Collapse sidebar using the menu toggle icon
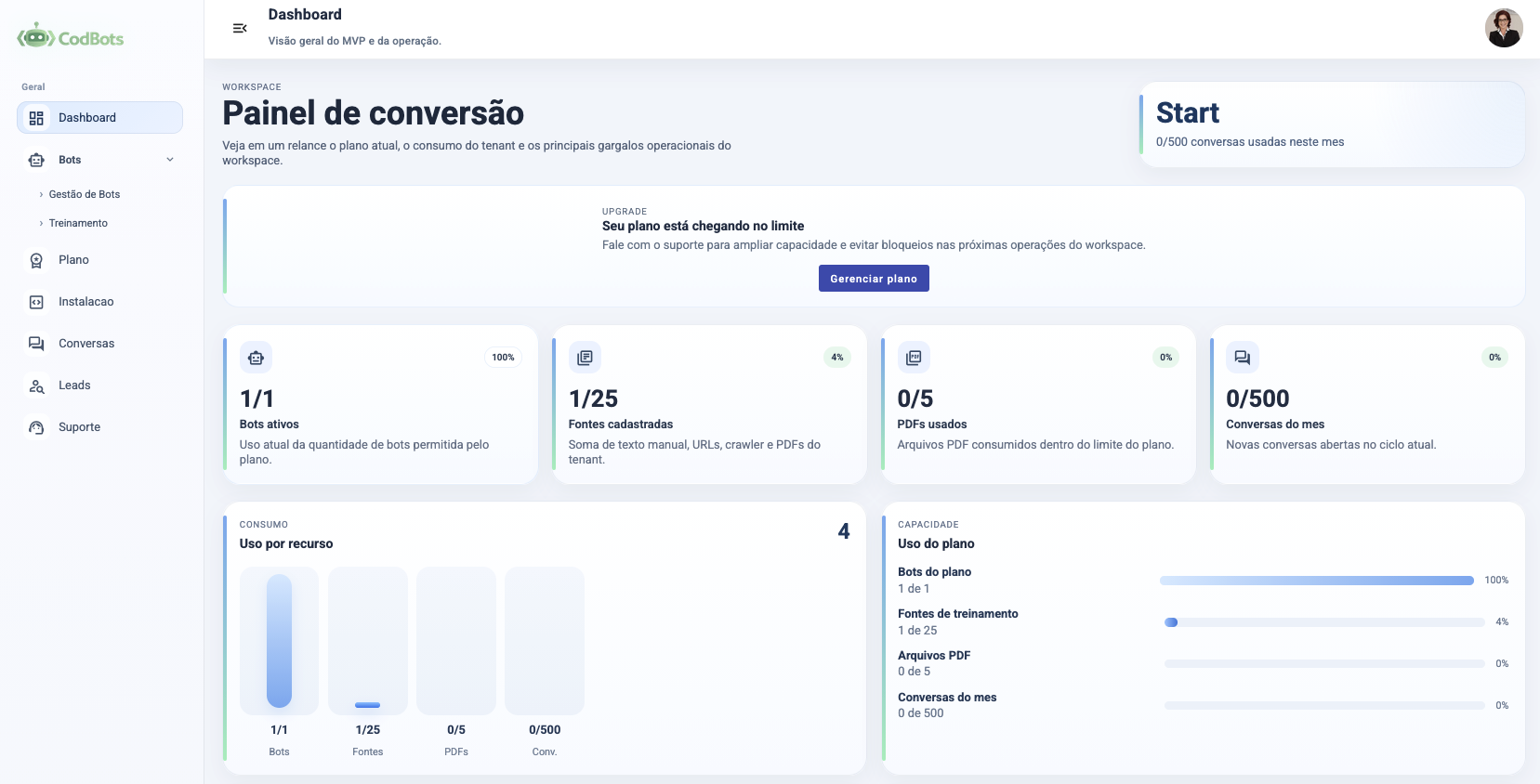Image resolution: width=1540 pixels, height=784 pixels. point(239,28)
